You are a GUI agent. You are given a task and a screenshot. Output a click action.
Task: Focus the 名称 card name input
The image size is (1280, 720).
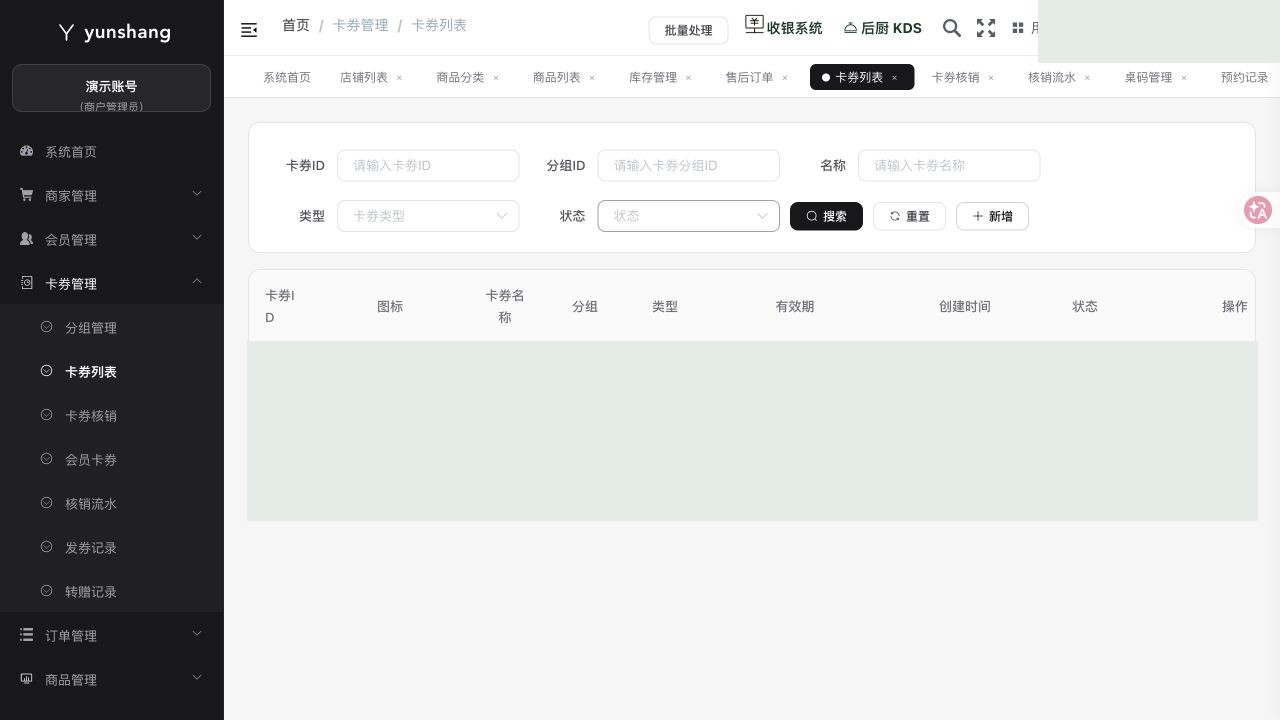tap(949, 165)
